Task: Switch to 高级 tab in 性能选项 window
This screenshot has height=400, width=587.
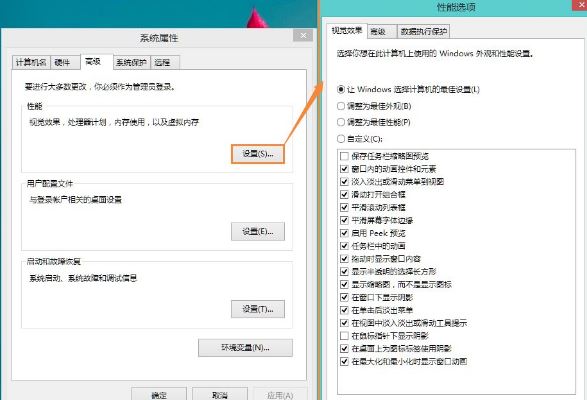Action: [x=382, y=31]
